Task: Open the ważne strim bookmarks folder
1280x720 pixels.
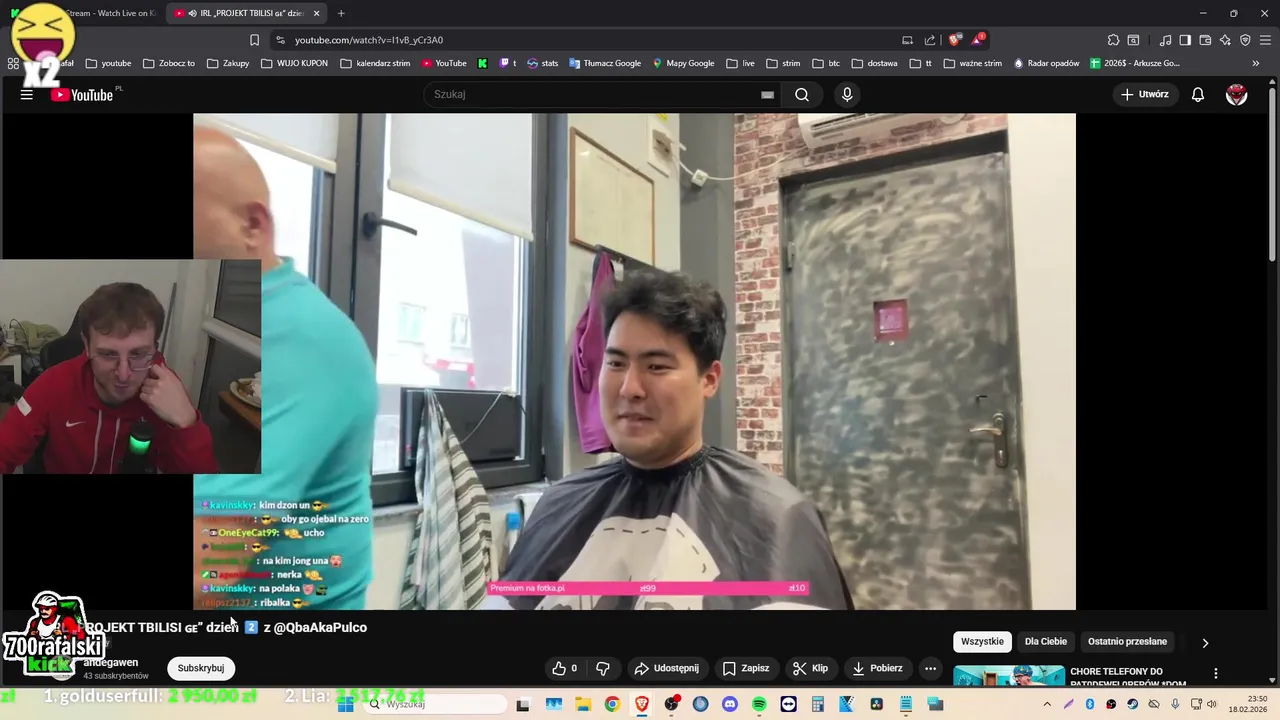Action: point(972,63)
